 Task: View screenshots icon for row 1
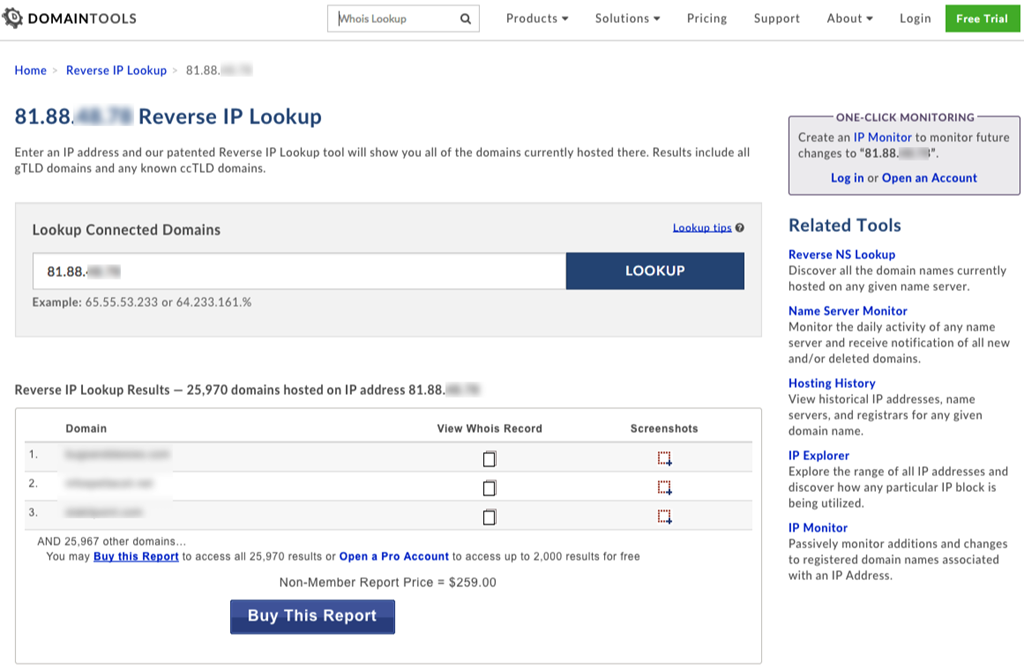pos(664,459)
